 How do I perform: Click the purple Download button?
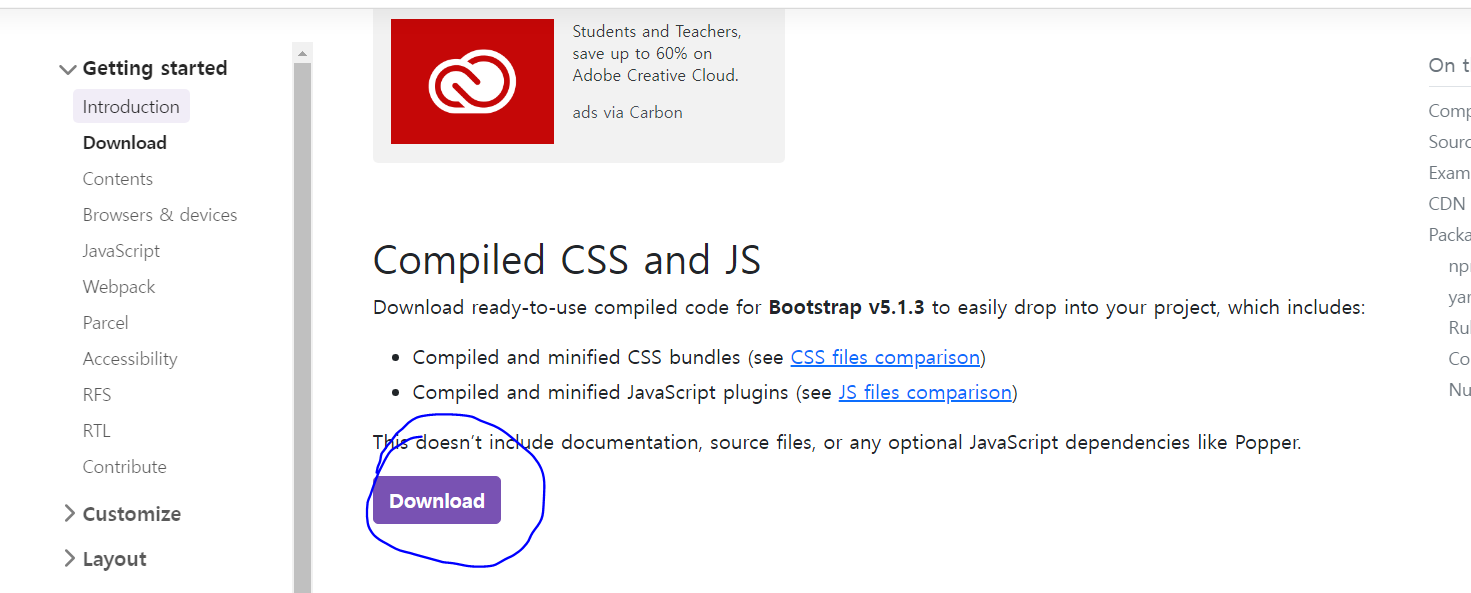[x=436, y=500]
